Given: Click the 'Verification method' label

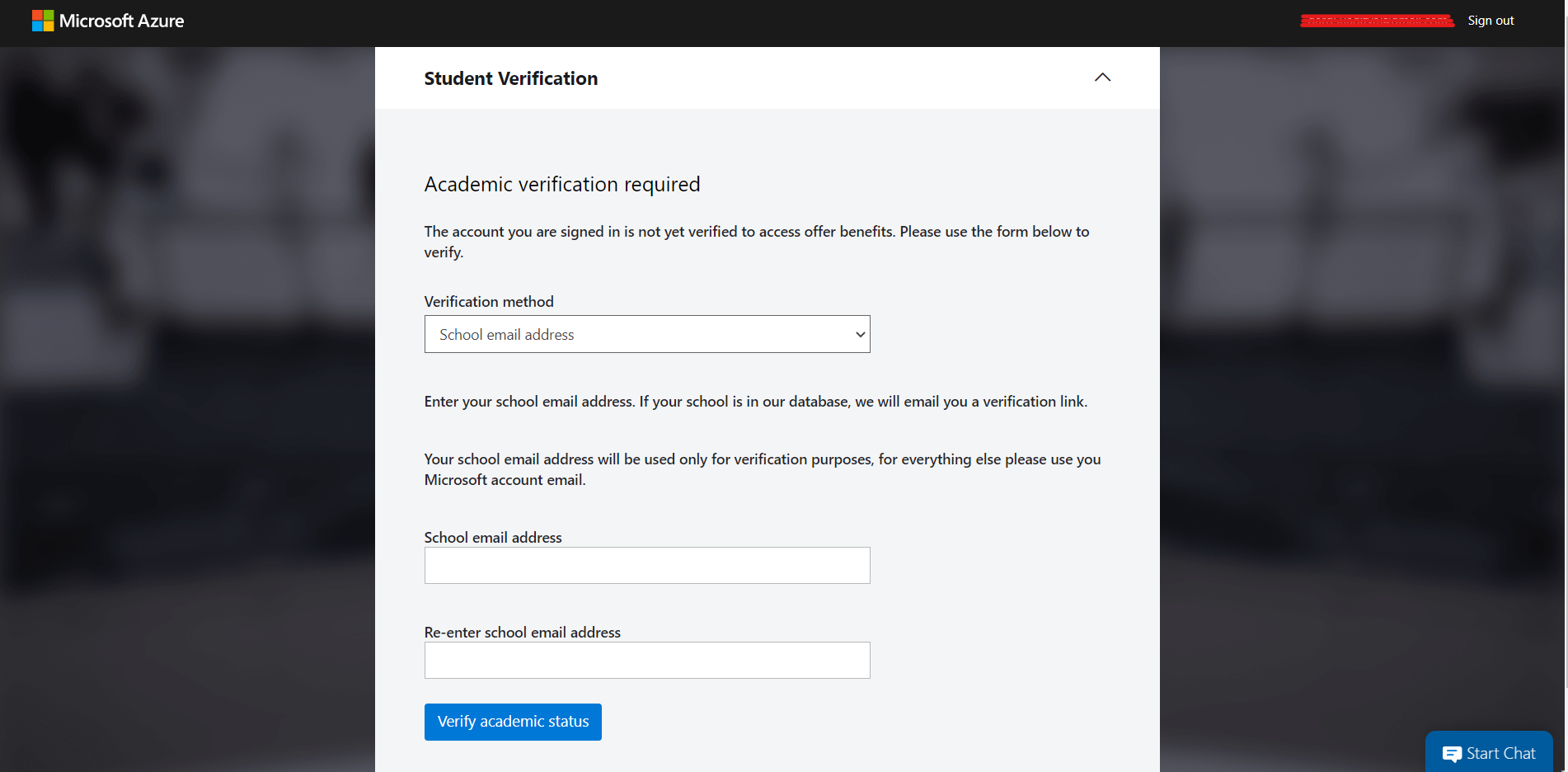Looking at the screenshot, I should click(489, 302).
